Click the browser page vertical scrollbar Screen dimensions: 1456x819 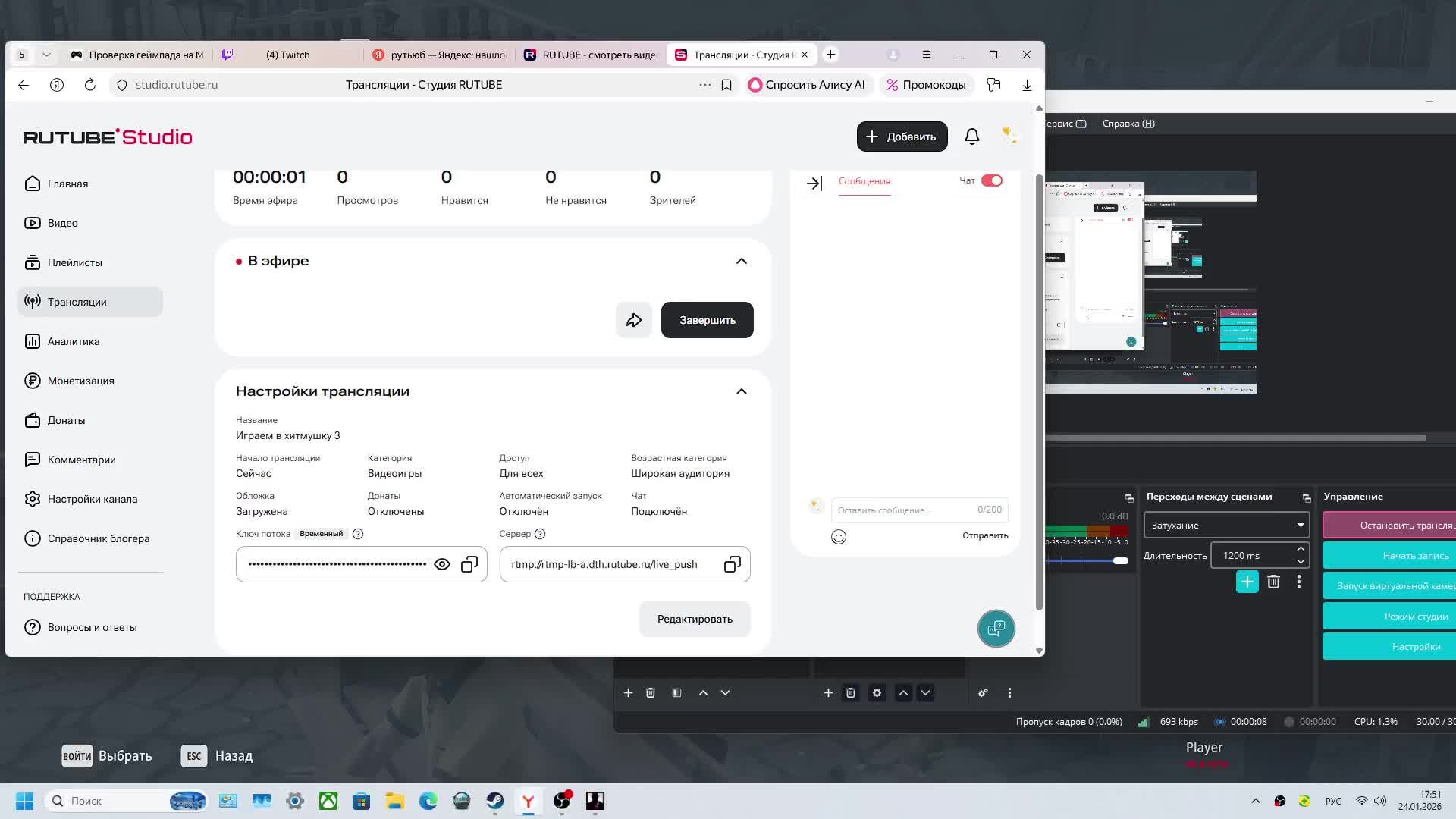[1039, 393]
